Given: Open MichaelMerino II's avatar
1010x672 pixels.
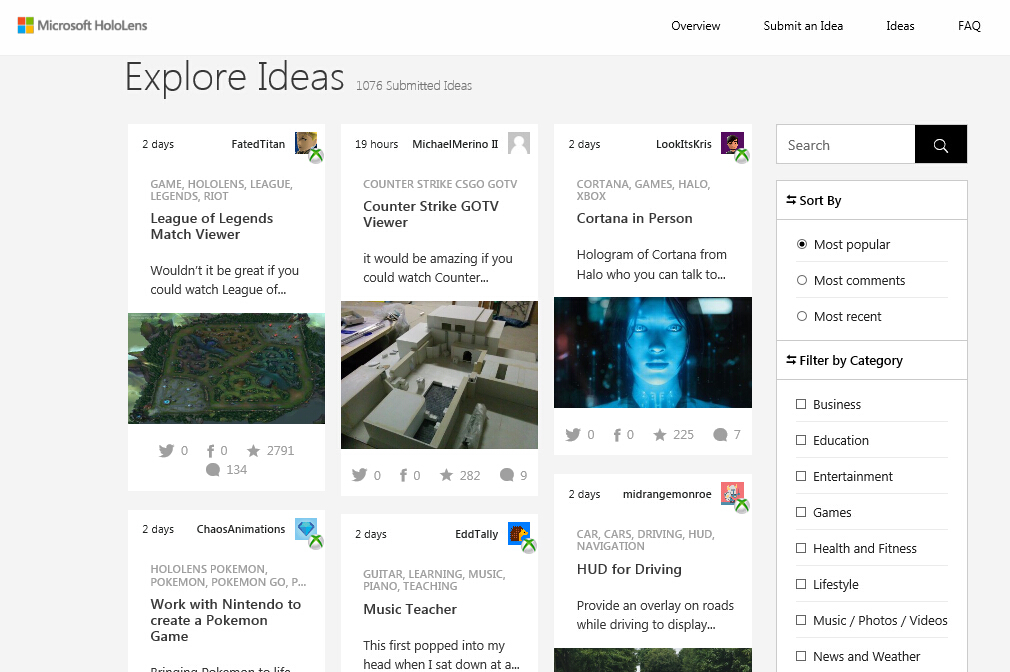Looking at the screenshot, I should 519,143.
